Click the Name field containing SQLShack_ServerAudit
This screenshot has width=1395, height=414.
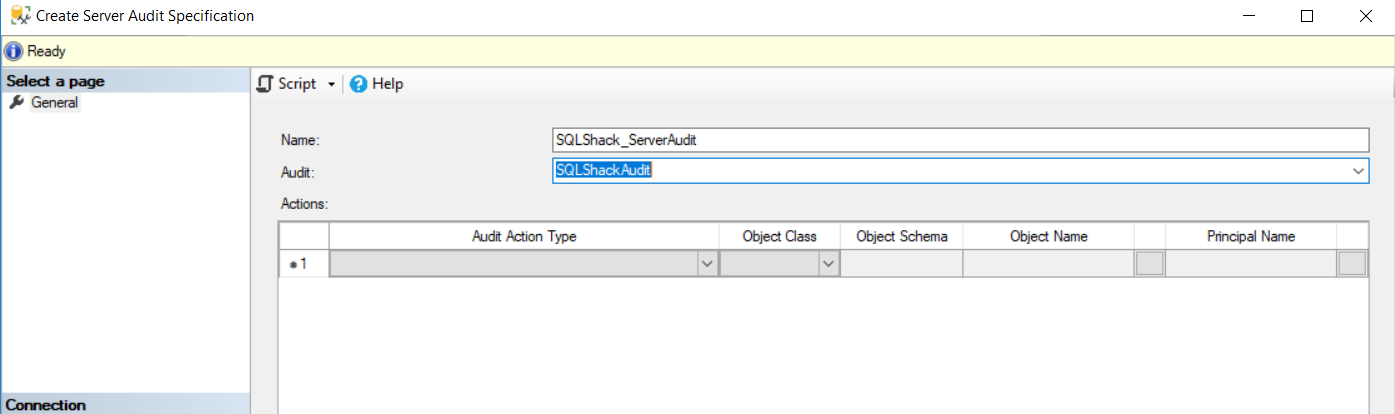click(959, 140)
